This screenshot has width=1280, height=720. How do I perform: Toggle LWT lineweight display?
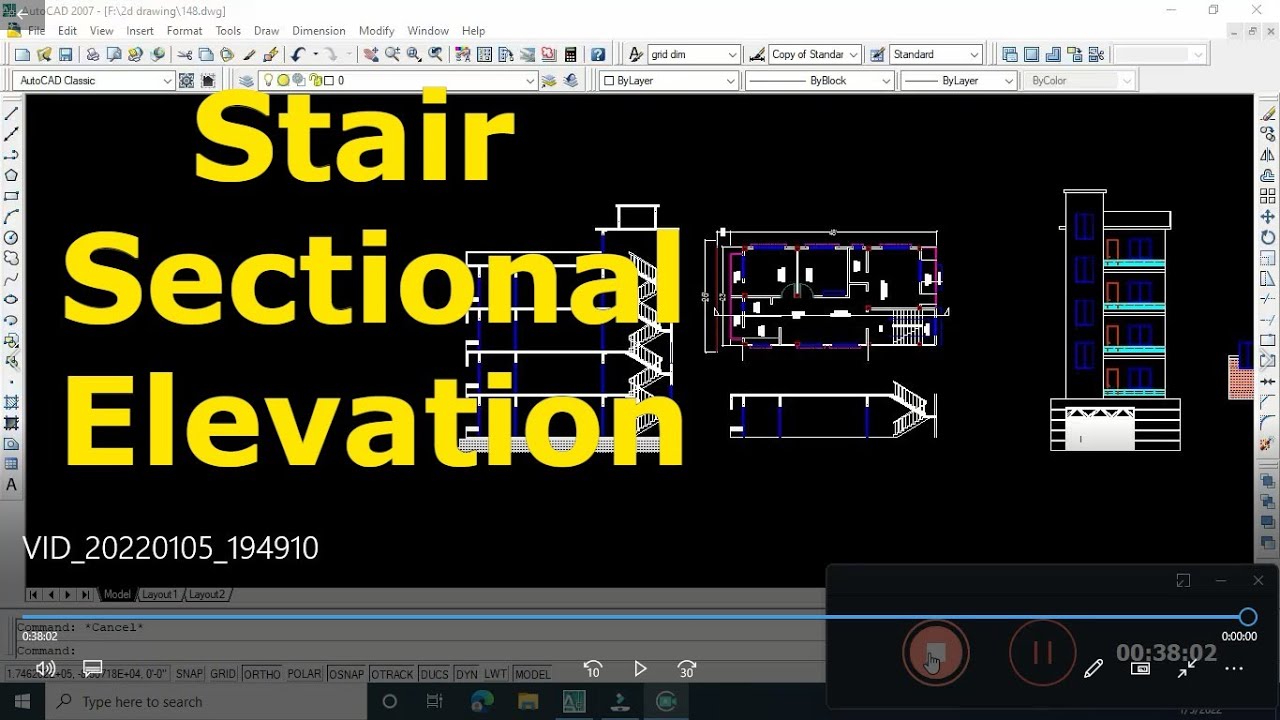(495, 674)
